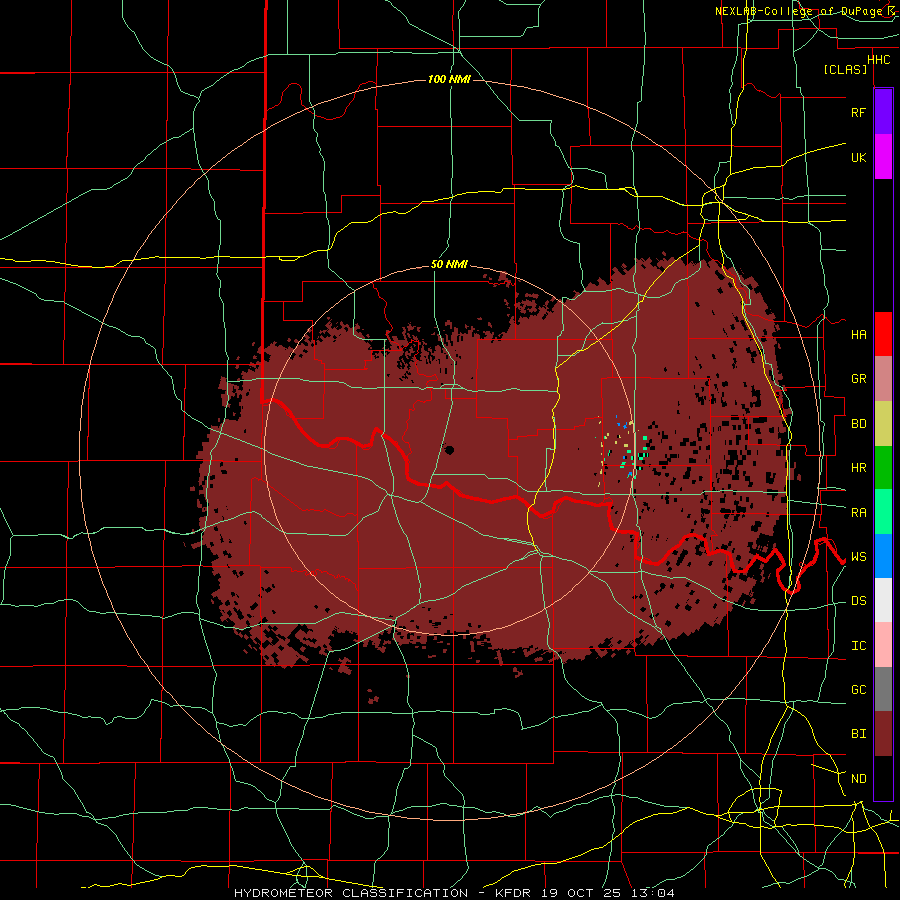
Task: Pick the HR green legend swatch
Action: (883, 467)
